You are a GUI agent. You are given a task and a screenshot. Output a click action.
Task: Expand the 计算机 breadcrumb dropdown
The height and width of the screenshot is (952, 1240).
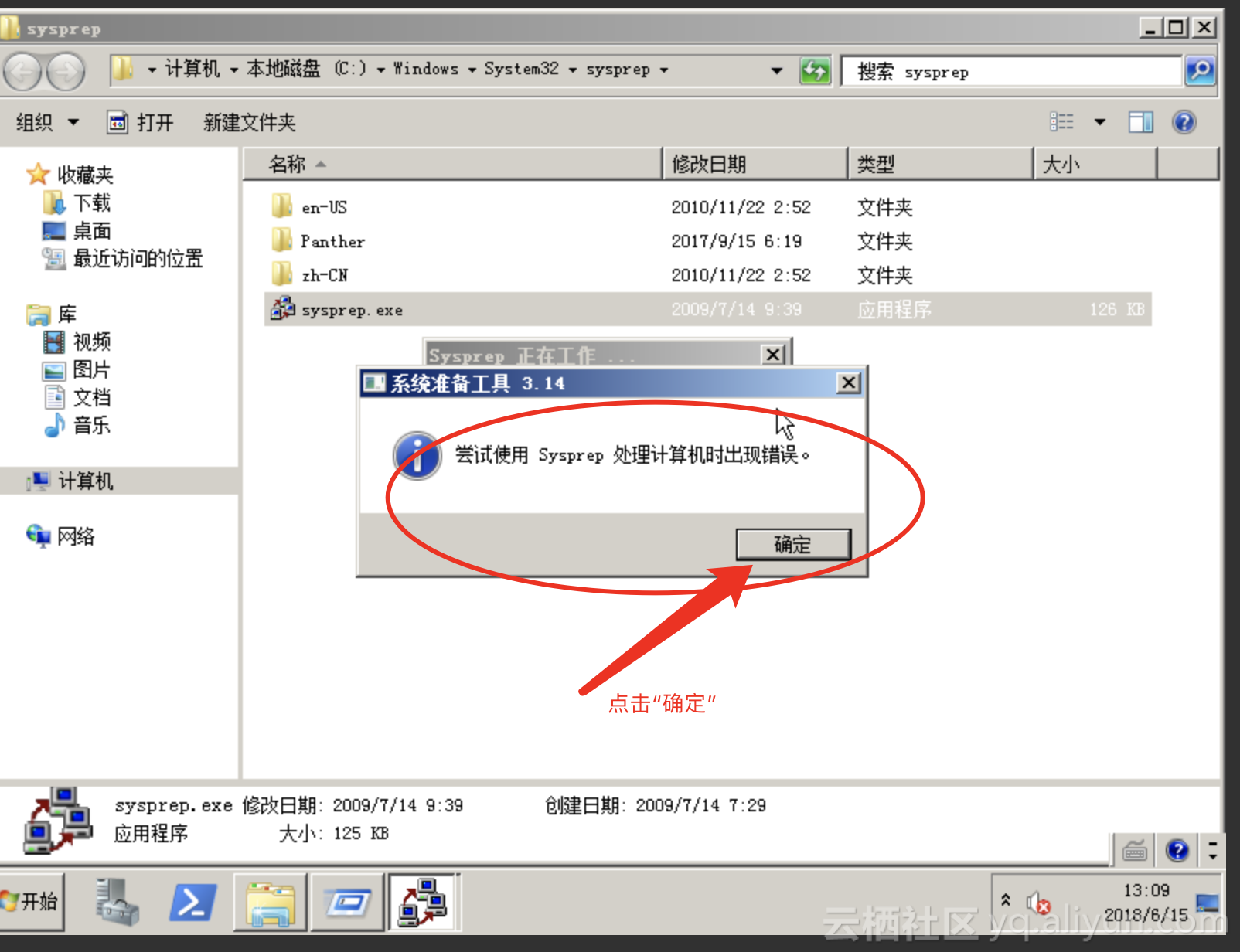[x=233, y=70]
